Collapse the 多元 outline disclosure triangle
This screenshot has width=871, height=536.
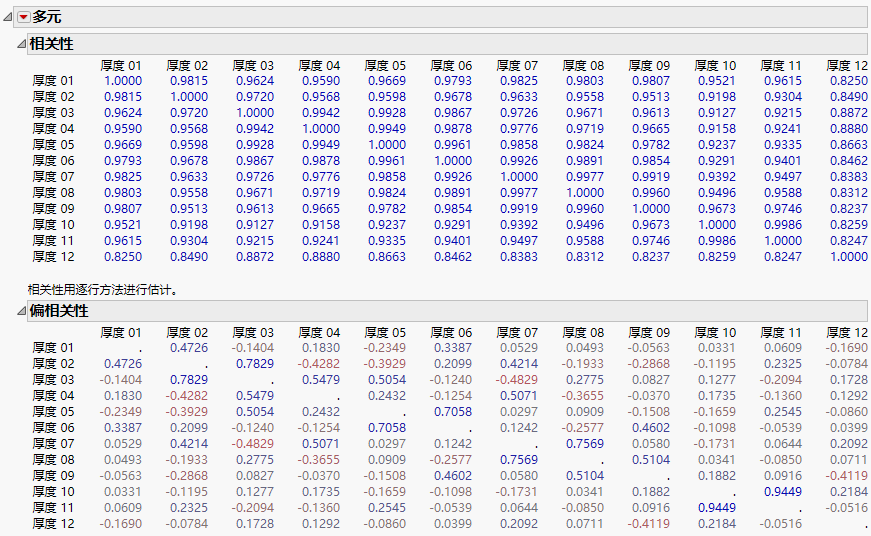click(x=8, y=18)
